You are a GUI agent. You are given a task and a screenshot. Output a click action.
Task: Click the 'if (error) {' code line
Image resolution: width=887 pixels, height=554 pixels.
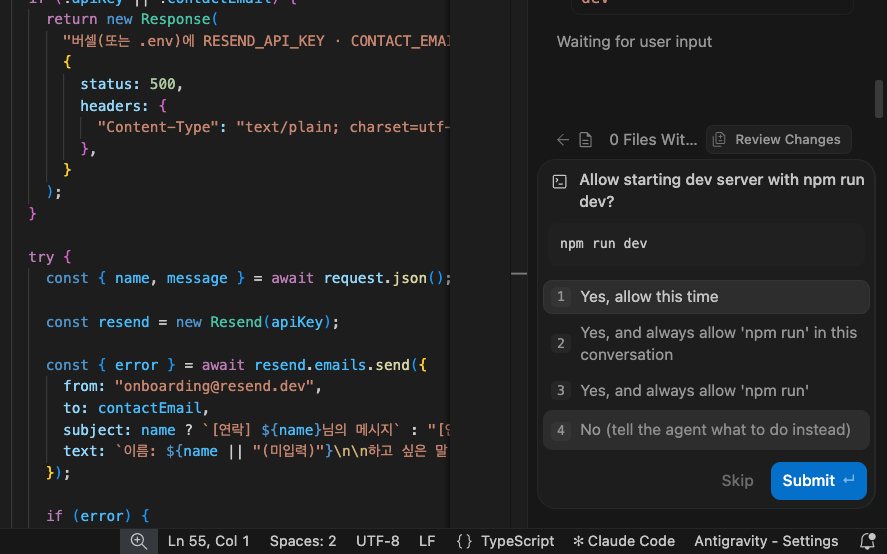point(97,516)
